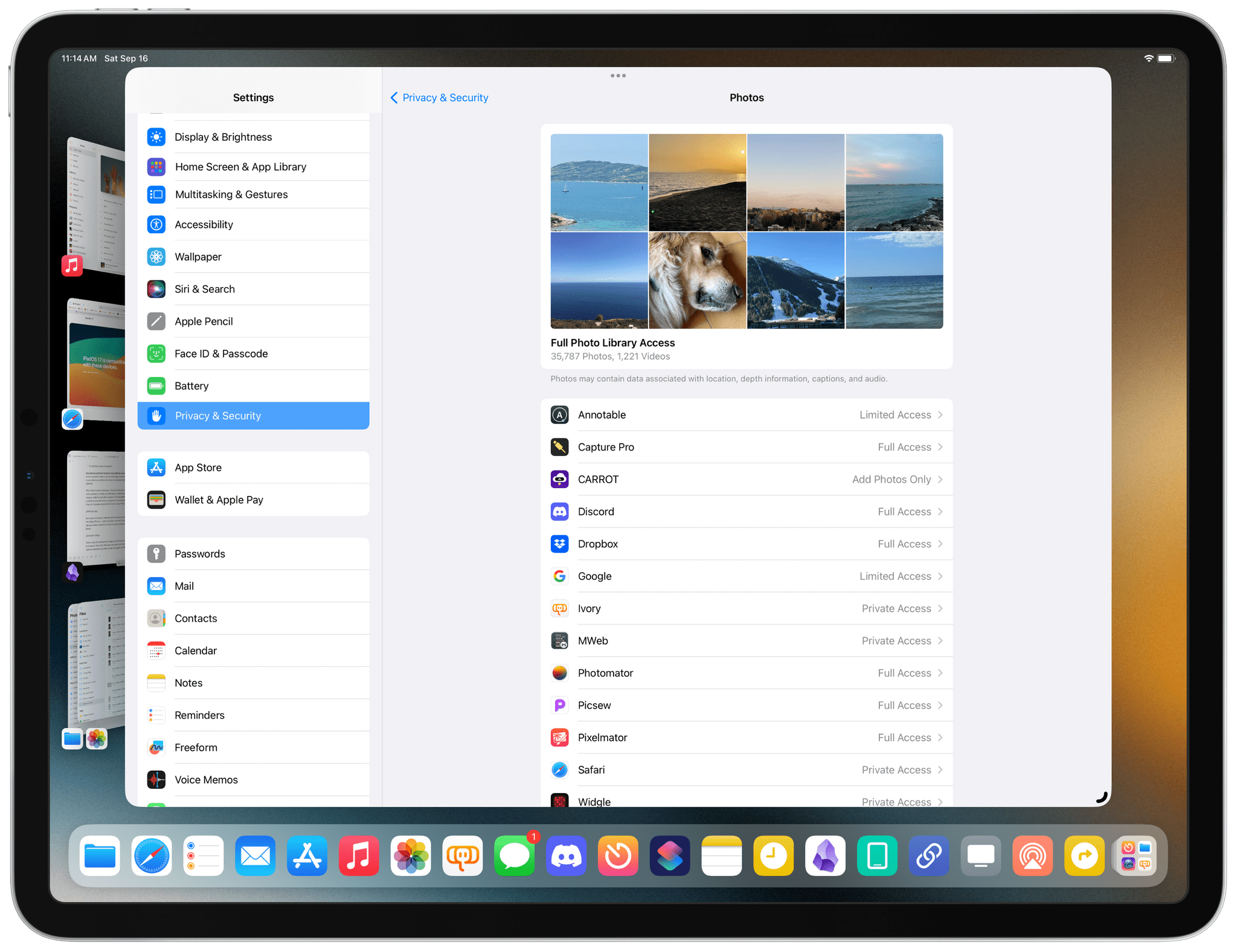
Task: Open Reminders settings row
Action: click(254, 715)
